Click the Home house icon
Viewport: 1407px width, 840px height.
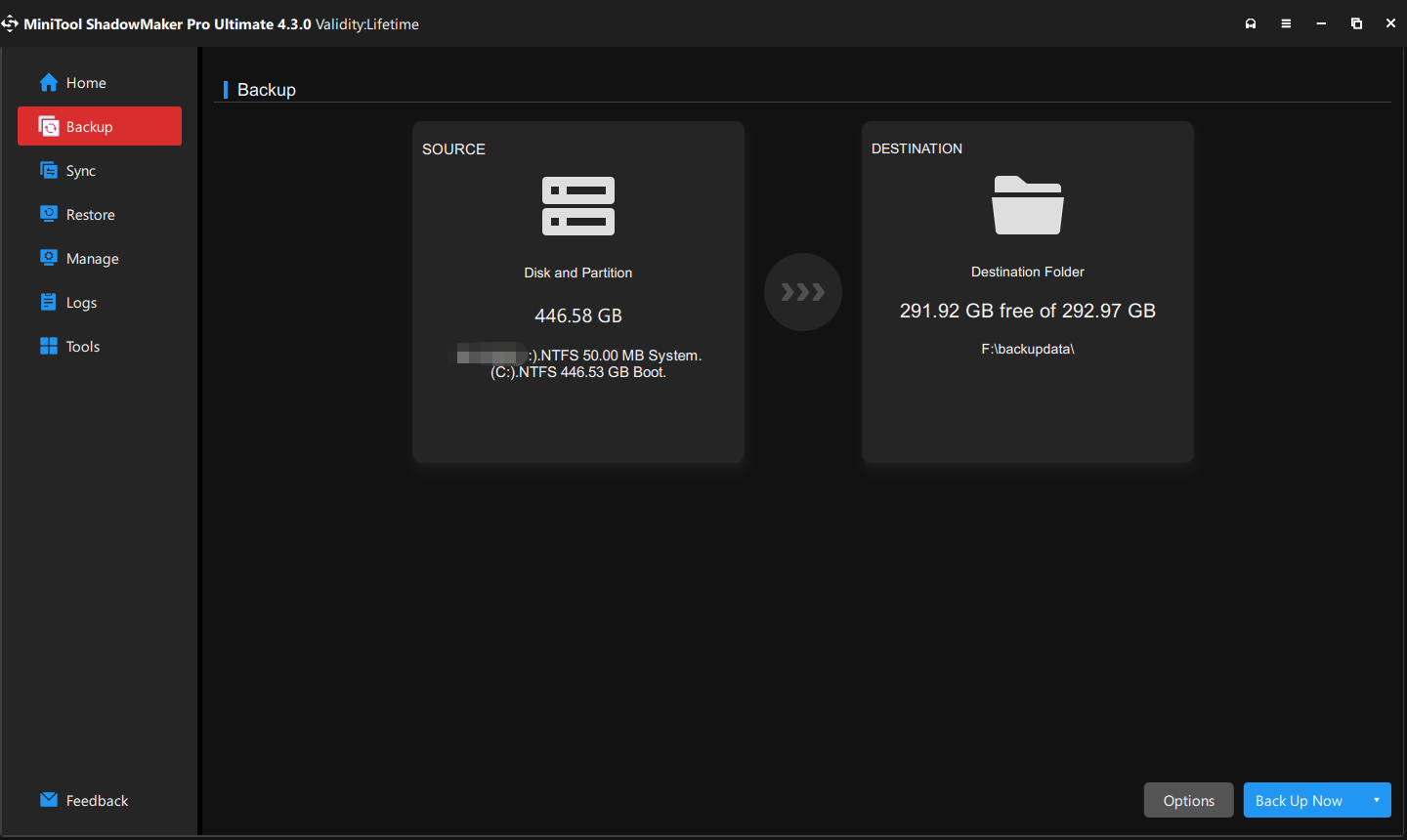click(49, 83)
